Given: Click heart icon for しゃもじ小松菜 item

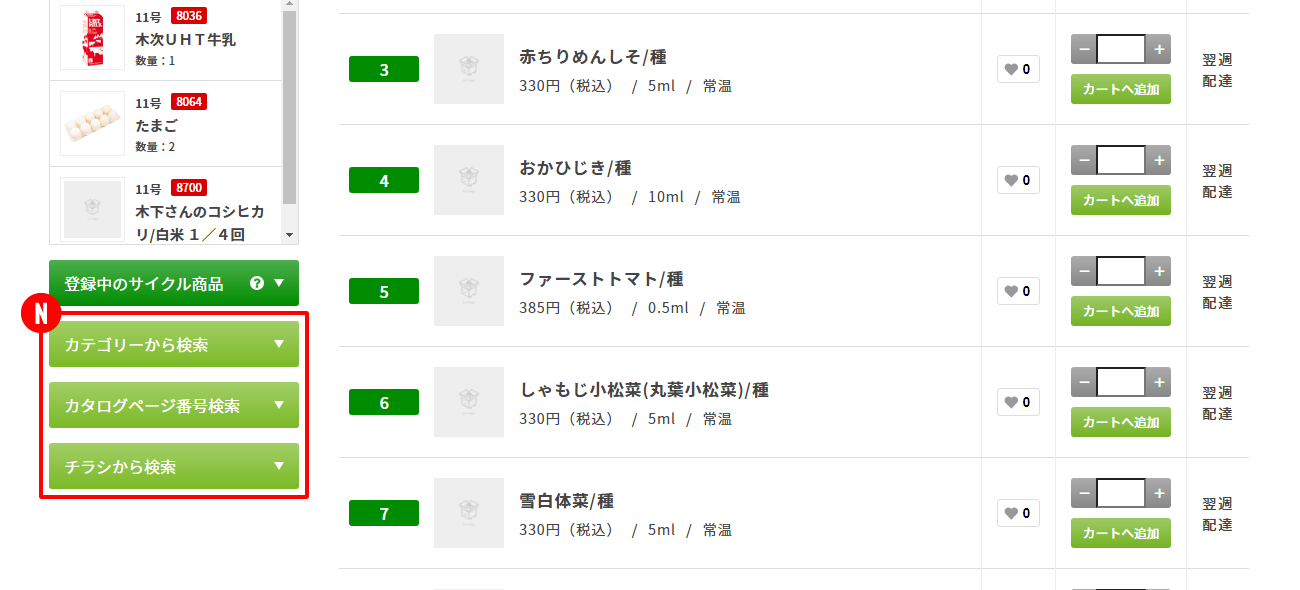Looking at the screenshot, I should pyautogui.click(x=1018, y=402).
